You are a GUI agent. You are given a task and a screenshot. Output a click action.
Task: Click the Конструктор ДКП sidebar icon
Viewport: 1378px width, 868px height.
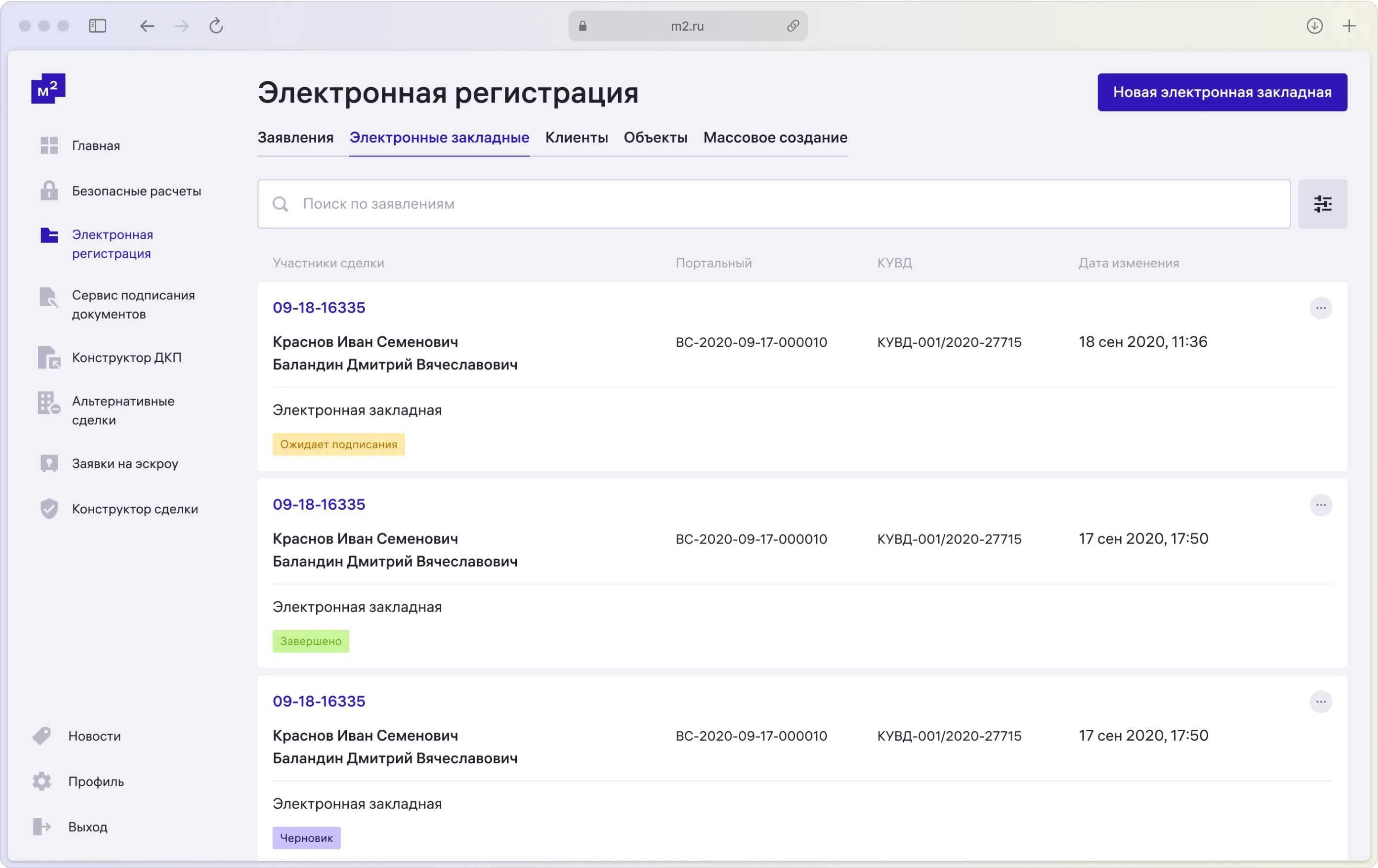(49, 357)
